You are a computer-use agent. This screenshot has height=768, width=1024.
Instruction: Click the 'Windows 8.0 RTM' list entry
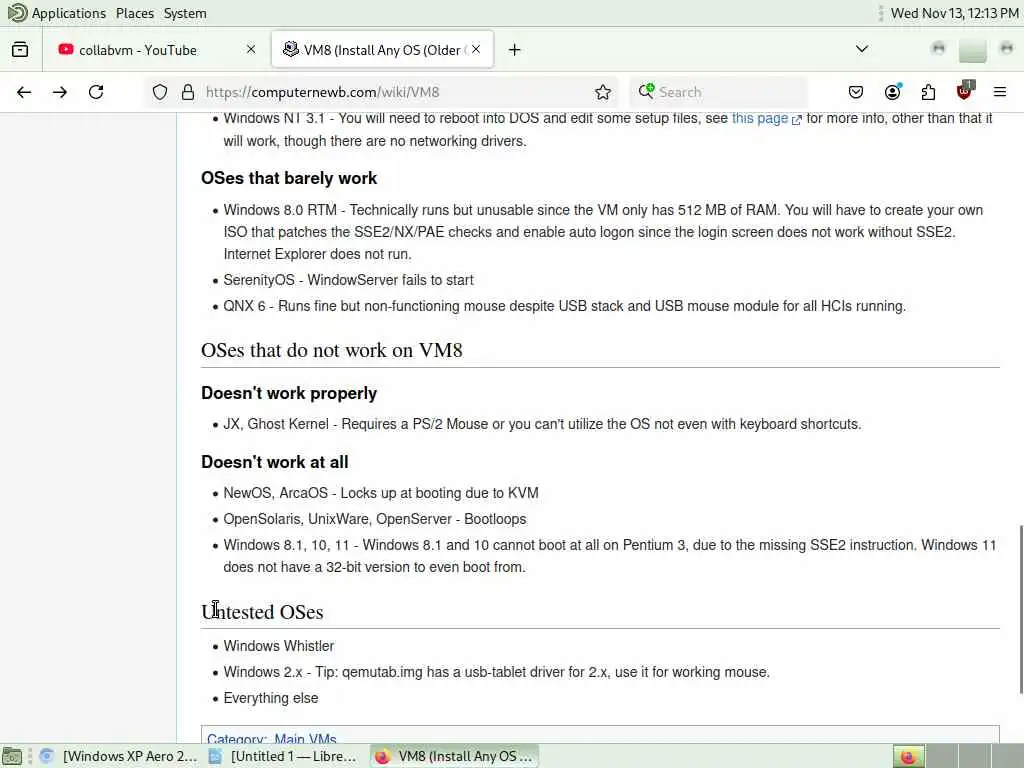tap(603, 232)
